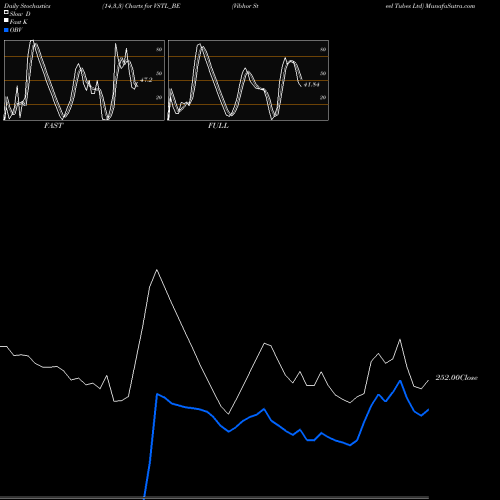Click the Fast K legend swatch
This screenshot has height=500, width=500.
6,21
